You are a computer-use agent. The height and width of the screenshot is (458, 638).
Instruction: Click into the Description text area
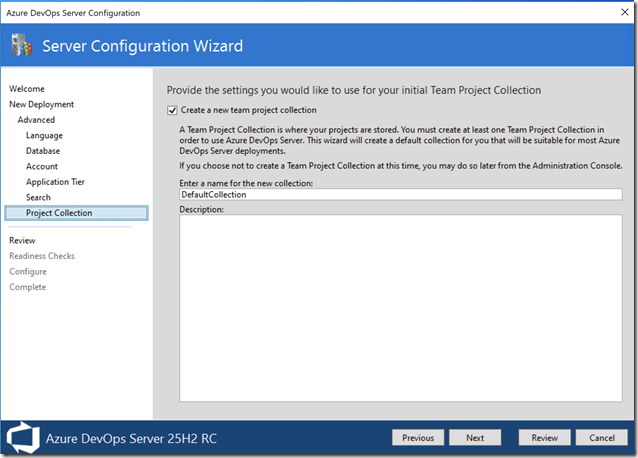401,308
